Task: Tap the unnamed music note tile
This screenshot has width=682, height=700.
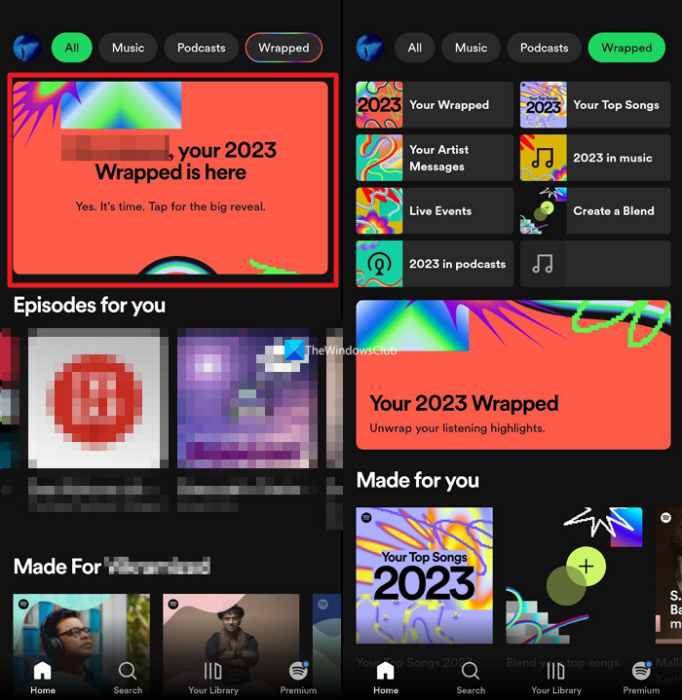Action: tap(595, 264)
